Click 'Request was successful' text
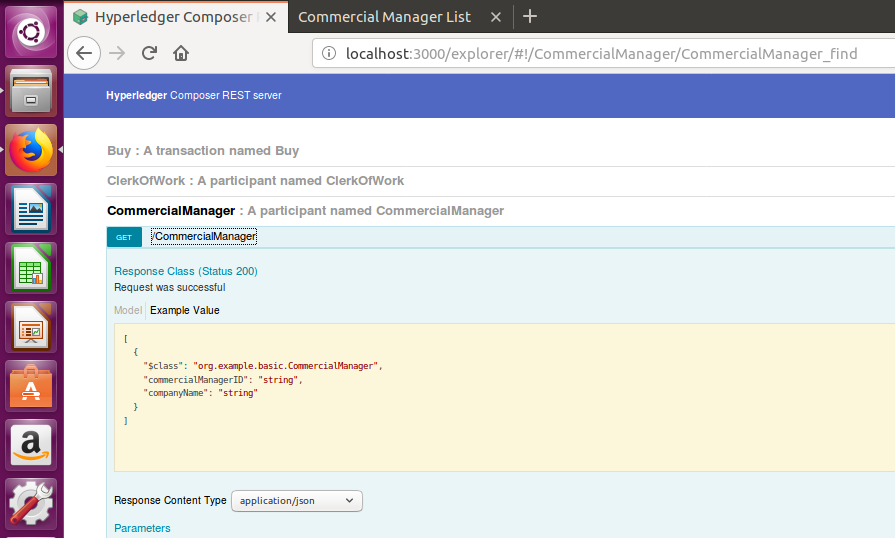895x538 pixels. (x=170, y=288)
